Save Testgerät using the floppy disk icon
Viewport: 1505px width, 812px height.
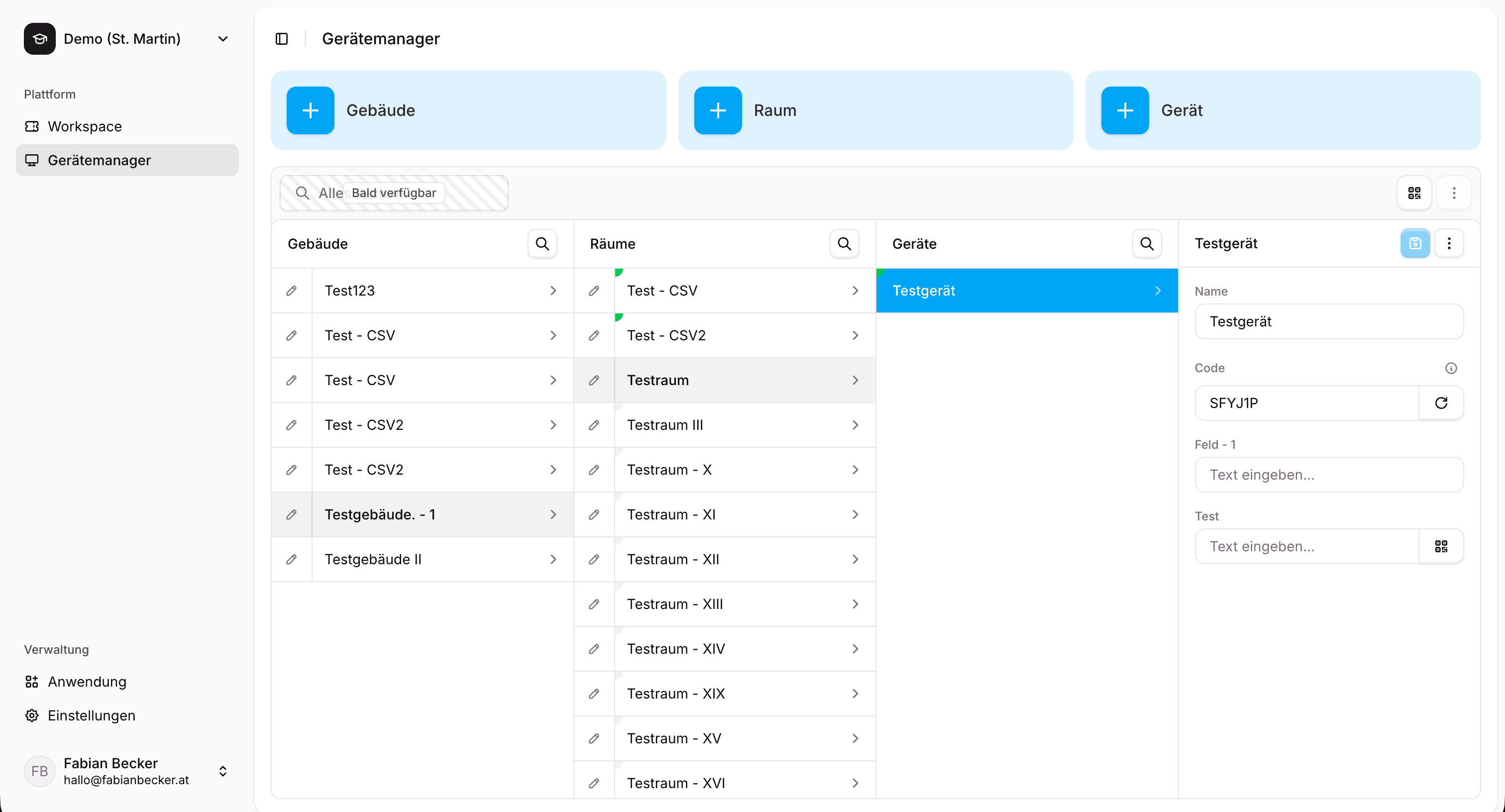[1414, 243]
